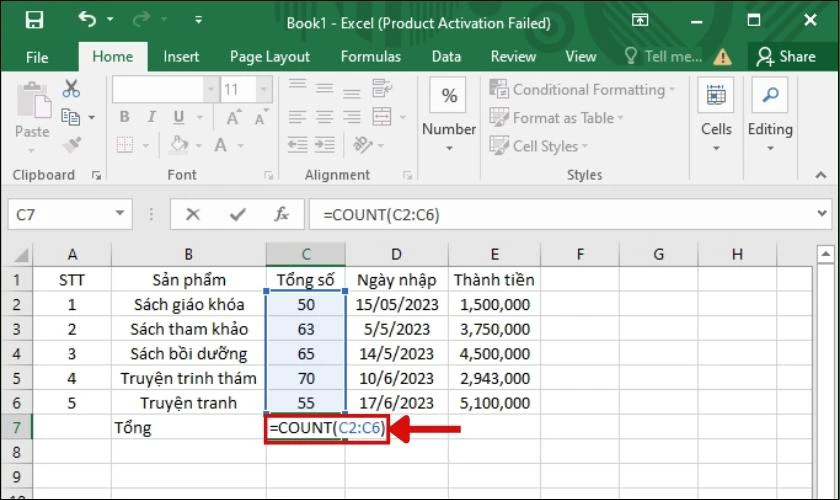The image size is (840, 500).
Task: Click Align Right icon
Action: [x=351, y=117]
